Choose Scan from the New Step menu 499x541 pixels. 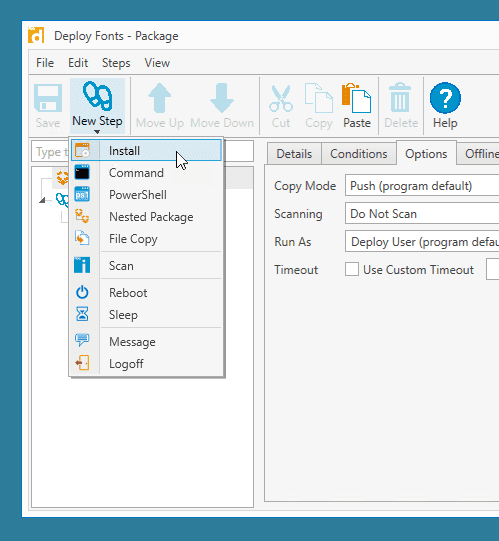click(146, 266)
